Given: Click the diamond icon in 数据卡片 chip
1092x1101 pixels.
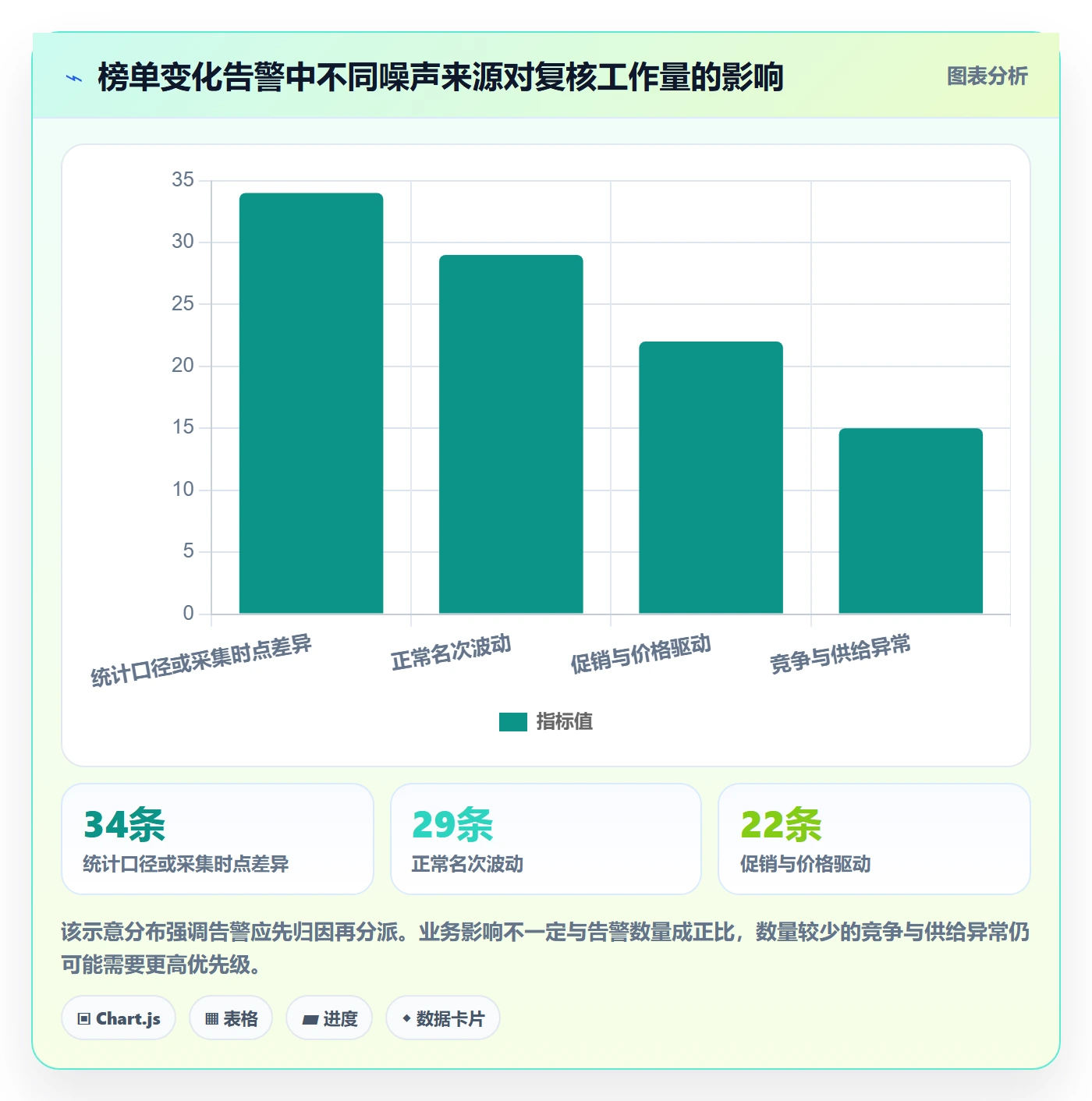Looking at the screenshot, I should [406, 1018].
